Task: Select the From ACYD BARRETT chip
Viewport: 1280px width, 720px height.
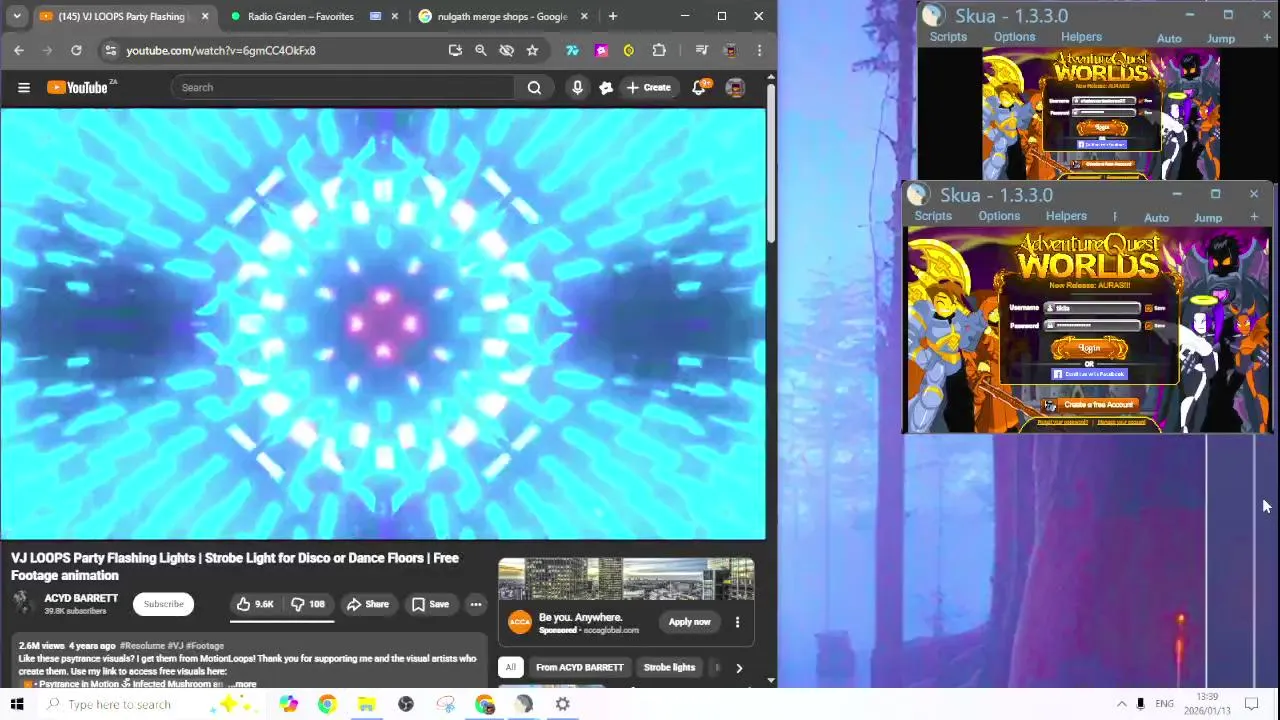Action: [x=579, y=667]
